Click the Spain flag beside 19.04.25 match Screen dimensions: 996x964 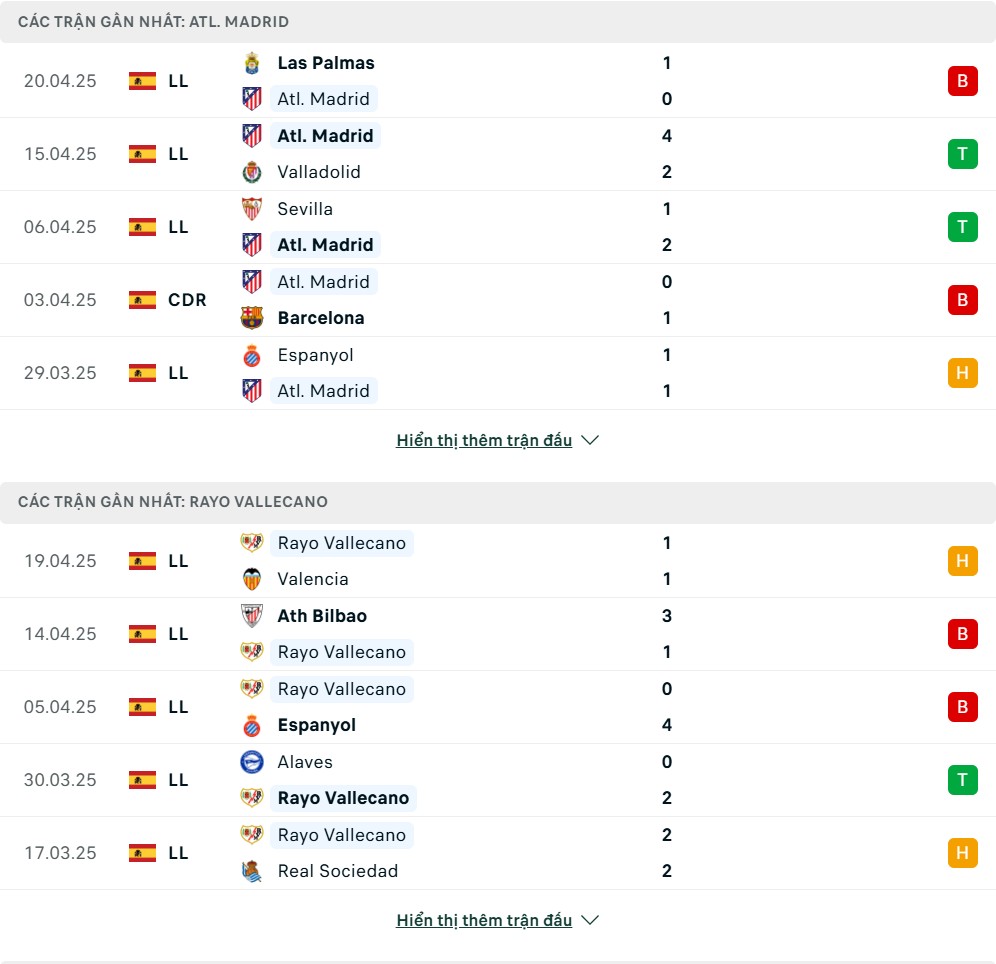(142, 561)
